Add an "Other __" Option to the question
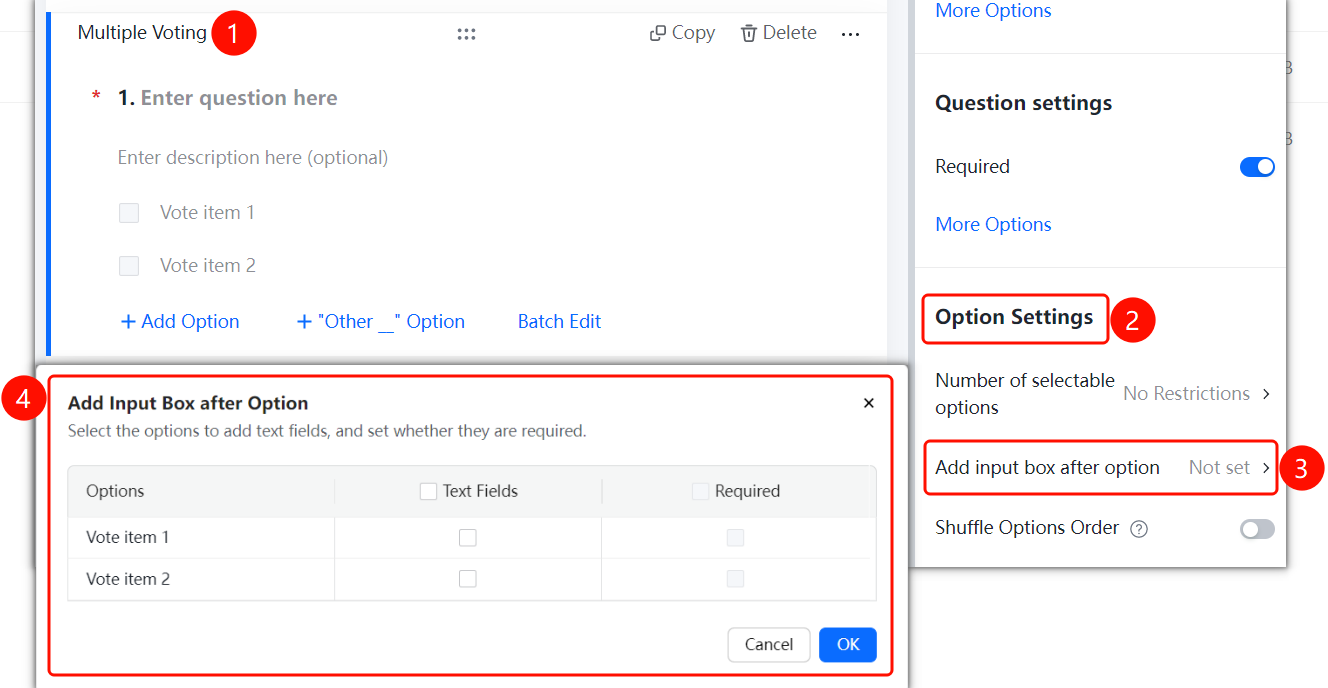The image size is (1328, 688). pos(381,322)
